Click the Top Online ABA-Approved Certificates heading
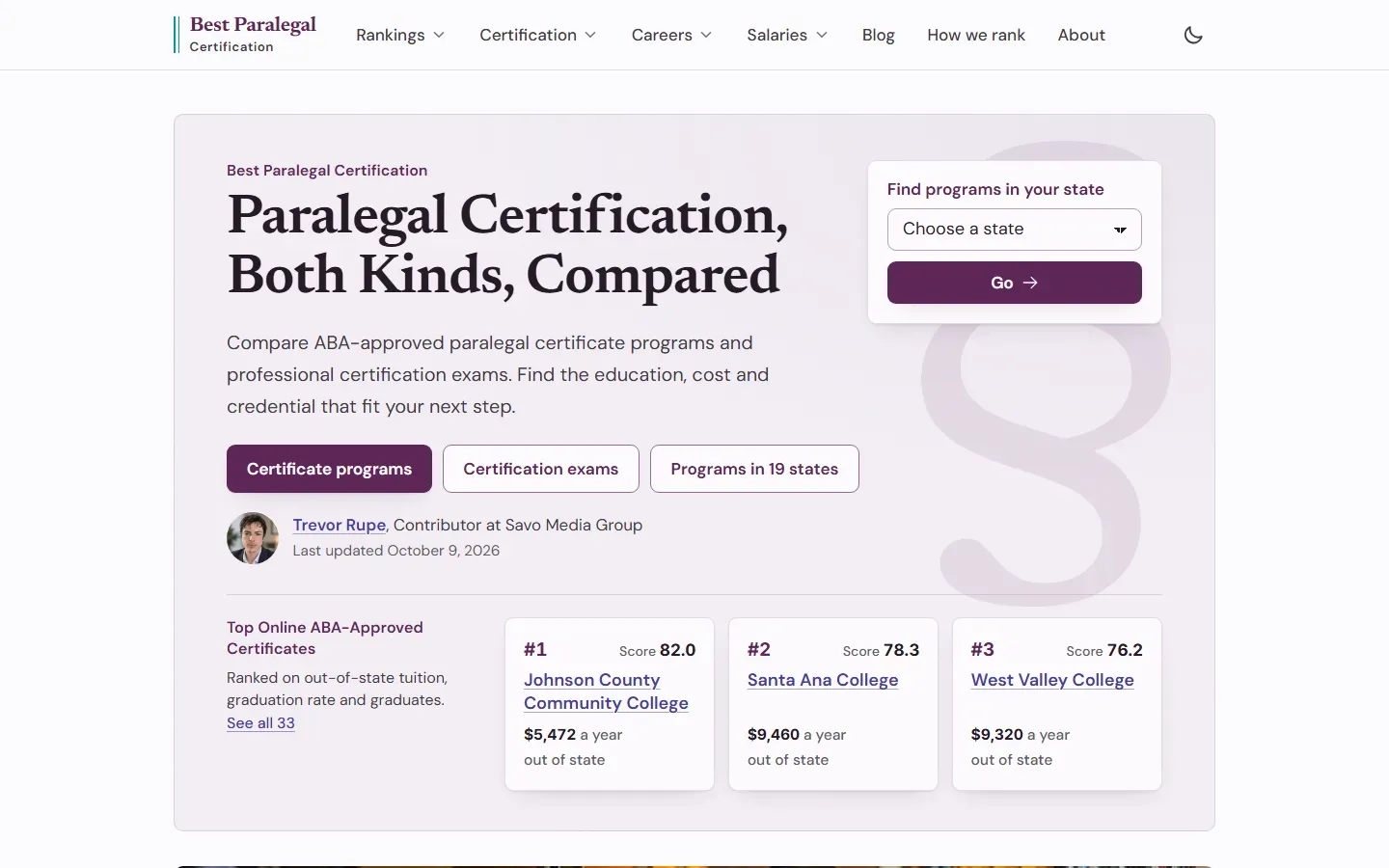Image resolution: width=1389 pixels, height=868 pixels. (x=325, y=637)
